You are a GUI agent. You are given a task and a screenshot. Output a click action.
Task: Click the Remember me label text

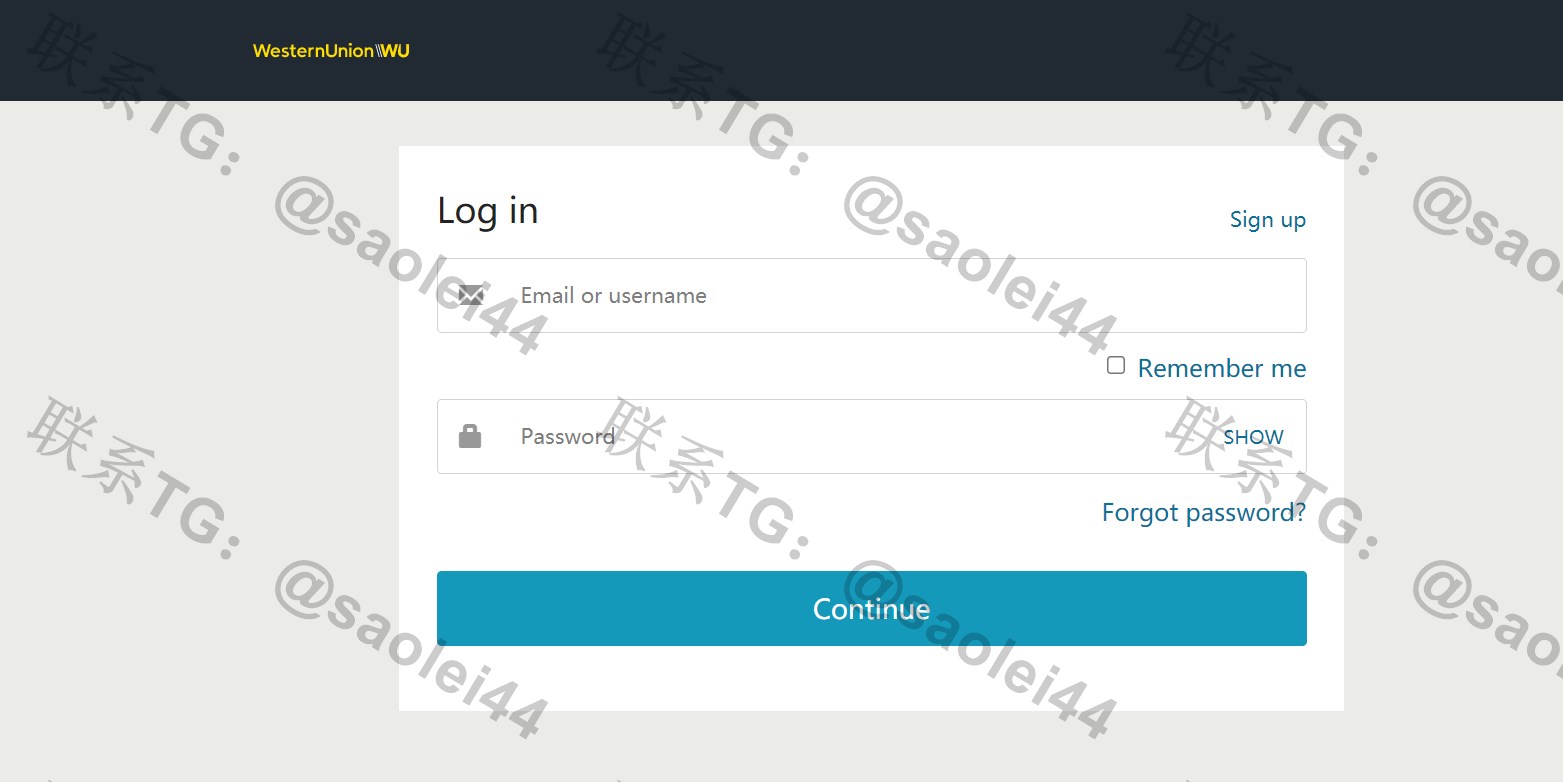pyautogui.click(x=1222, y=368)
